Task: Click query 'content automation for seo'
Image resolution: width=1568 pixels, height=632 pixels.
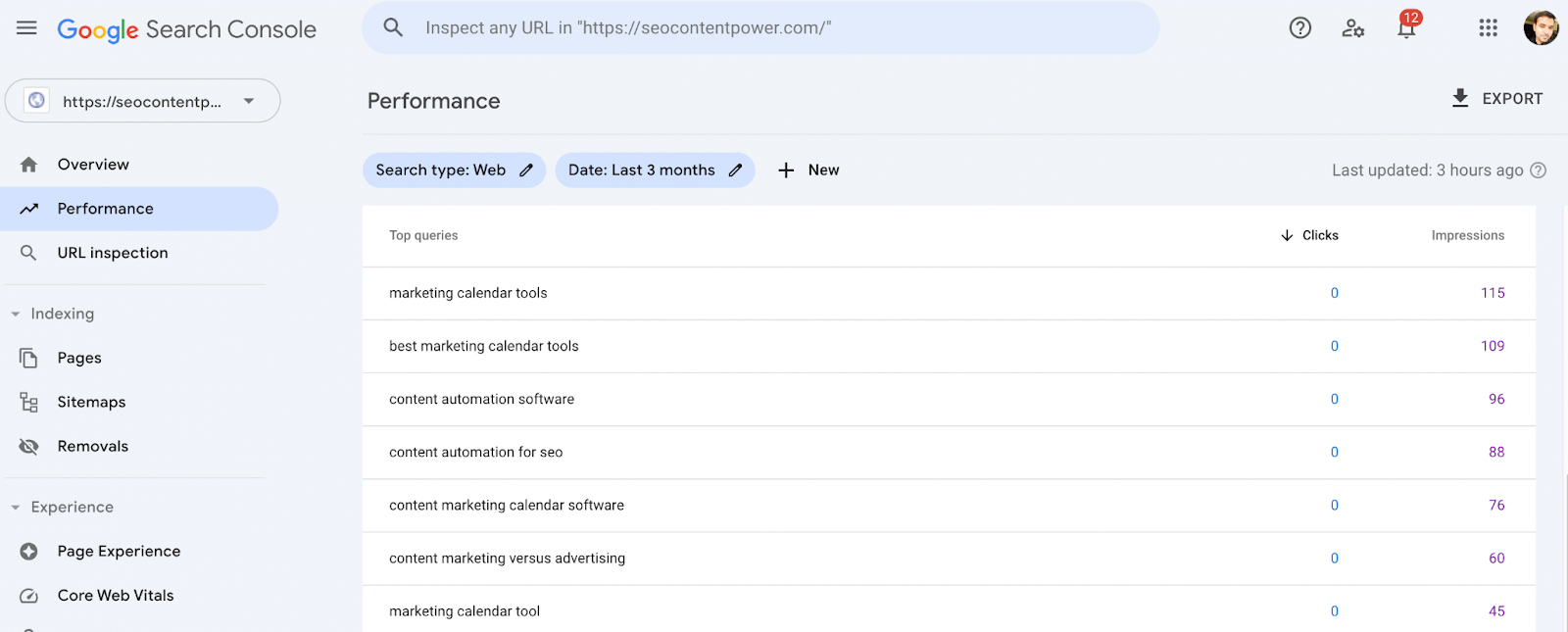Action: [x=476, y=452]
